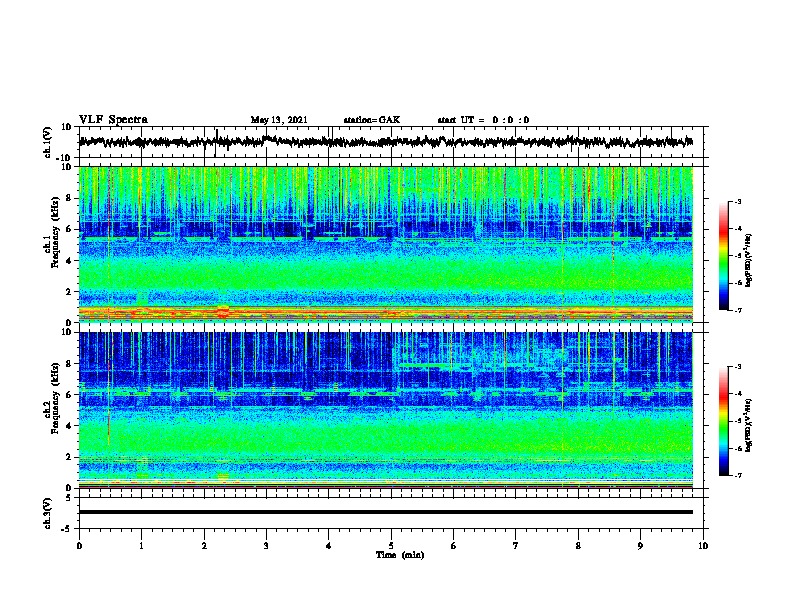Click the time axis tick label "5"
792x612 pixels.
click(391, 546)
